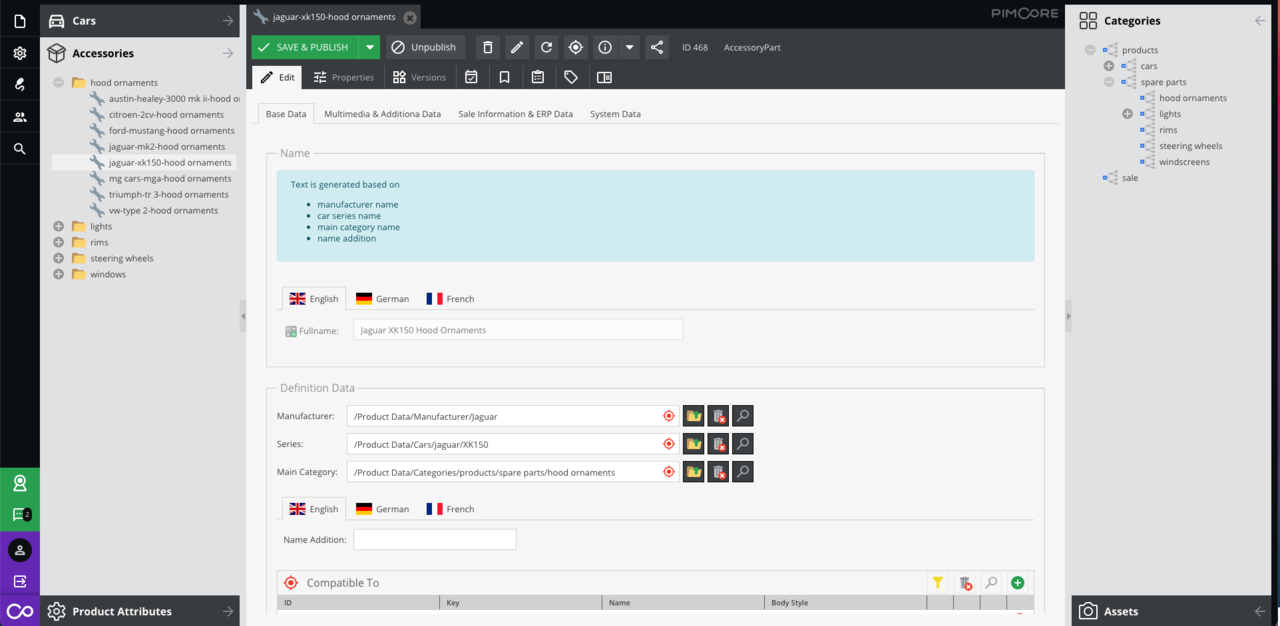The width and height of the screenshot is (1280, 626).
Task: Clear all Compatible To entries with the trash icon
Action: [x=965, y=583]
